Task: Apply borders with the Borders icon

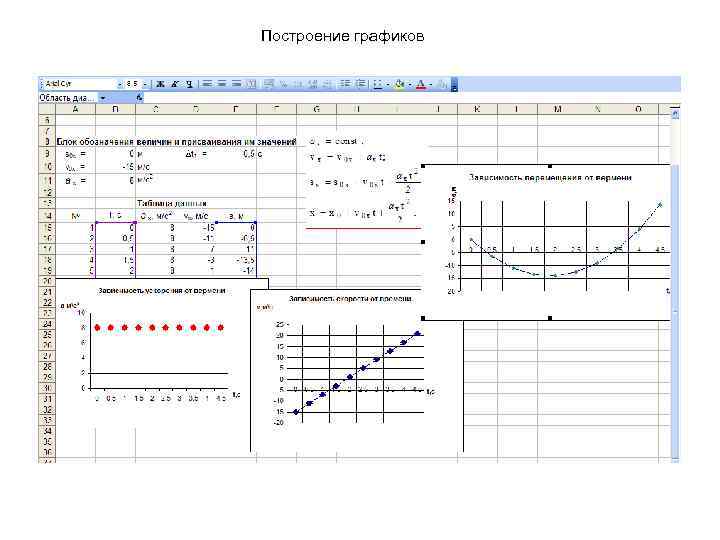Action: pyautogui.click(x=378, y=84)
